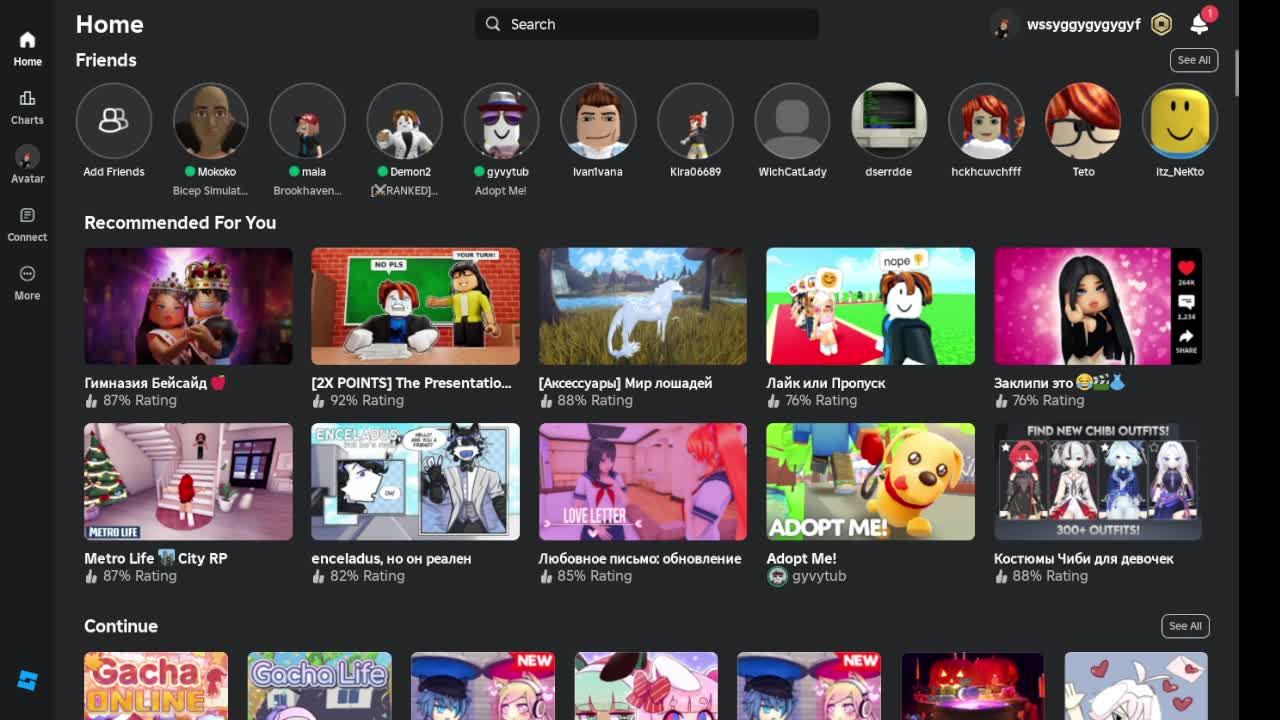Open the red pumpkin game in Continue row
The height and width of the screenshot is (720, 1280).
click(x=972, y=686)
